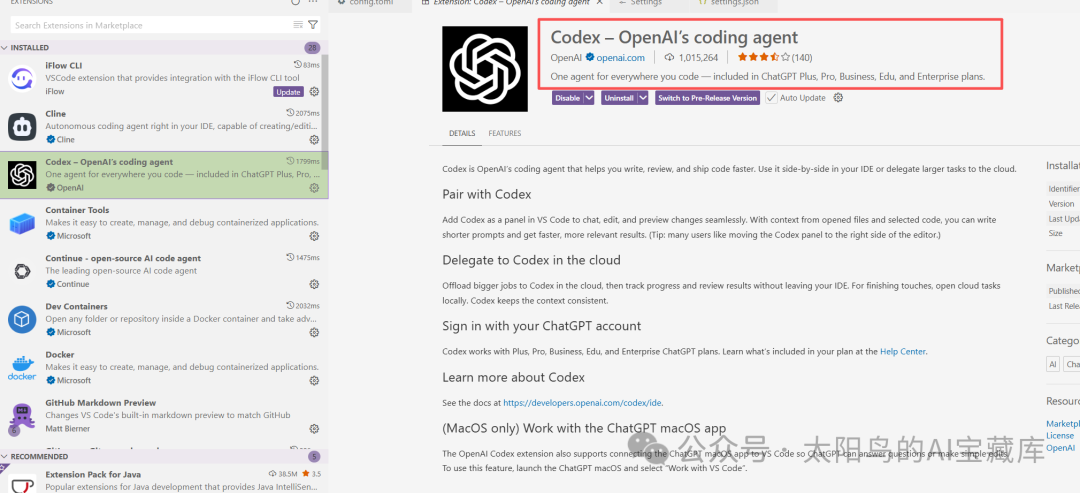
Task: Click the (140) ratings count
Action: [802, 57]
